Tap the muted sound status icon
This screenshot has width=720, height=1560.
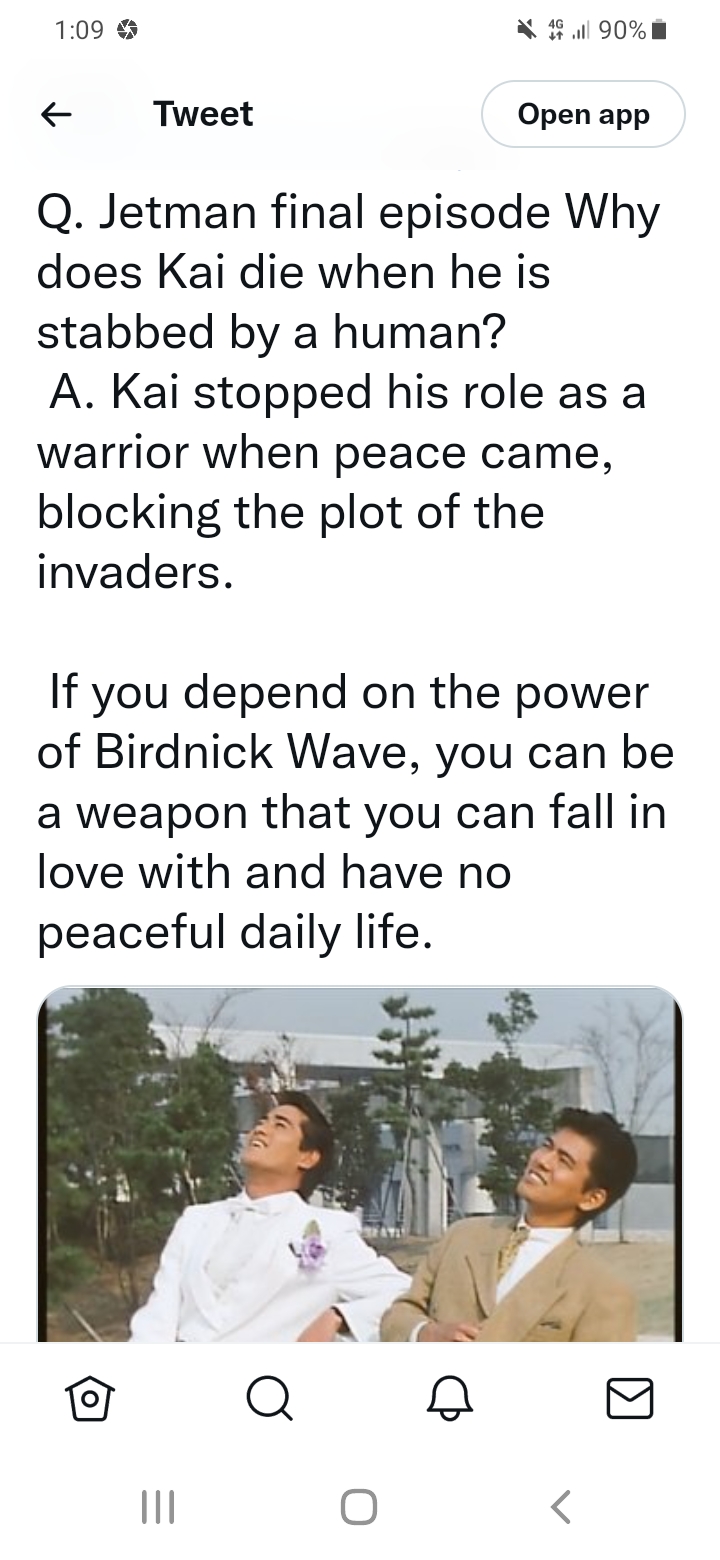[x=524, y=31]
